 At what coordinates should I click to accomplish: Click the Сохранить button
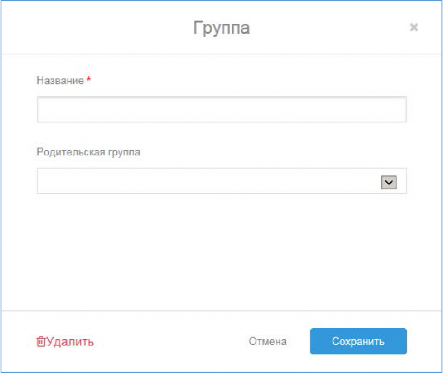(x=358, y=341)
